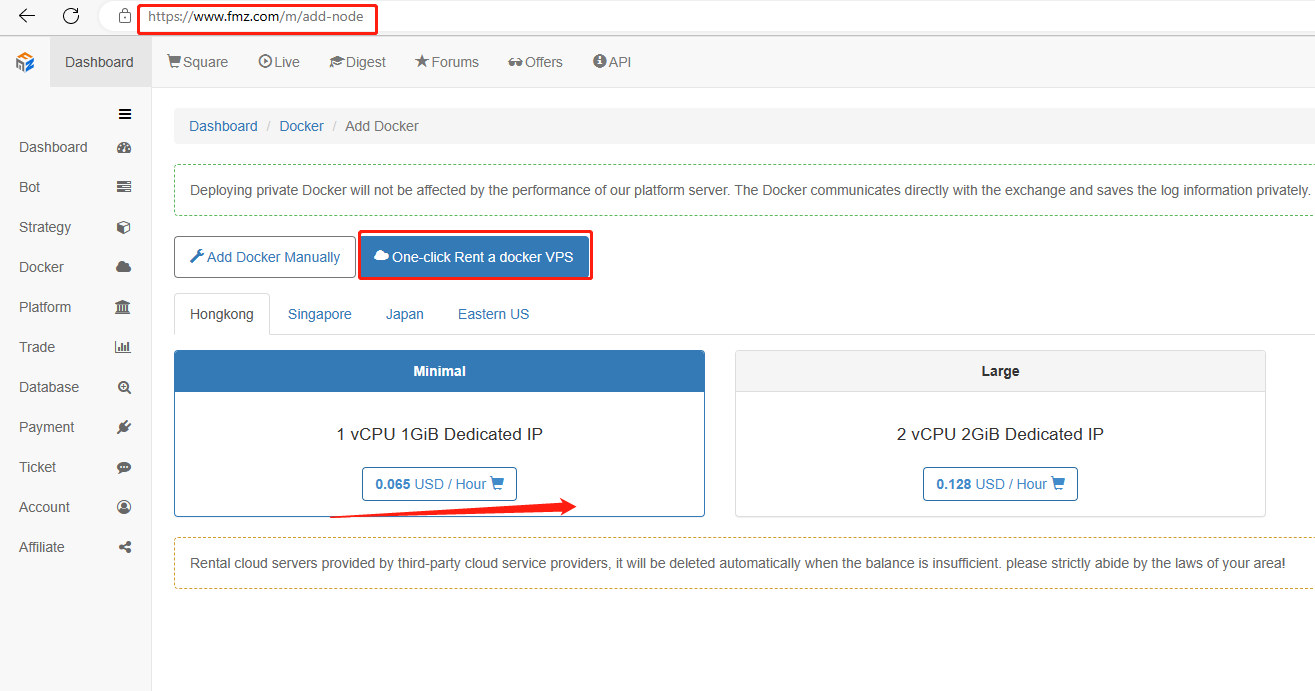Click the Docker cloud icon in sidebar

click(x=124, y=267)
